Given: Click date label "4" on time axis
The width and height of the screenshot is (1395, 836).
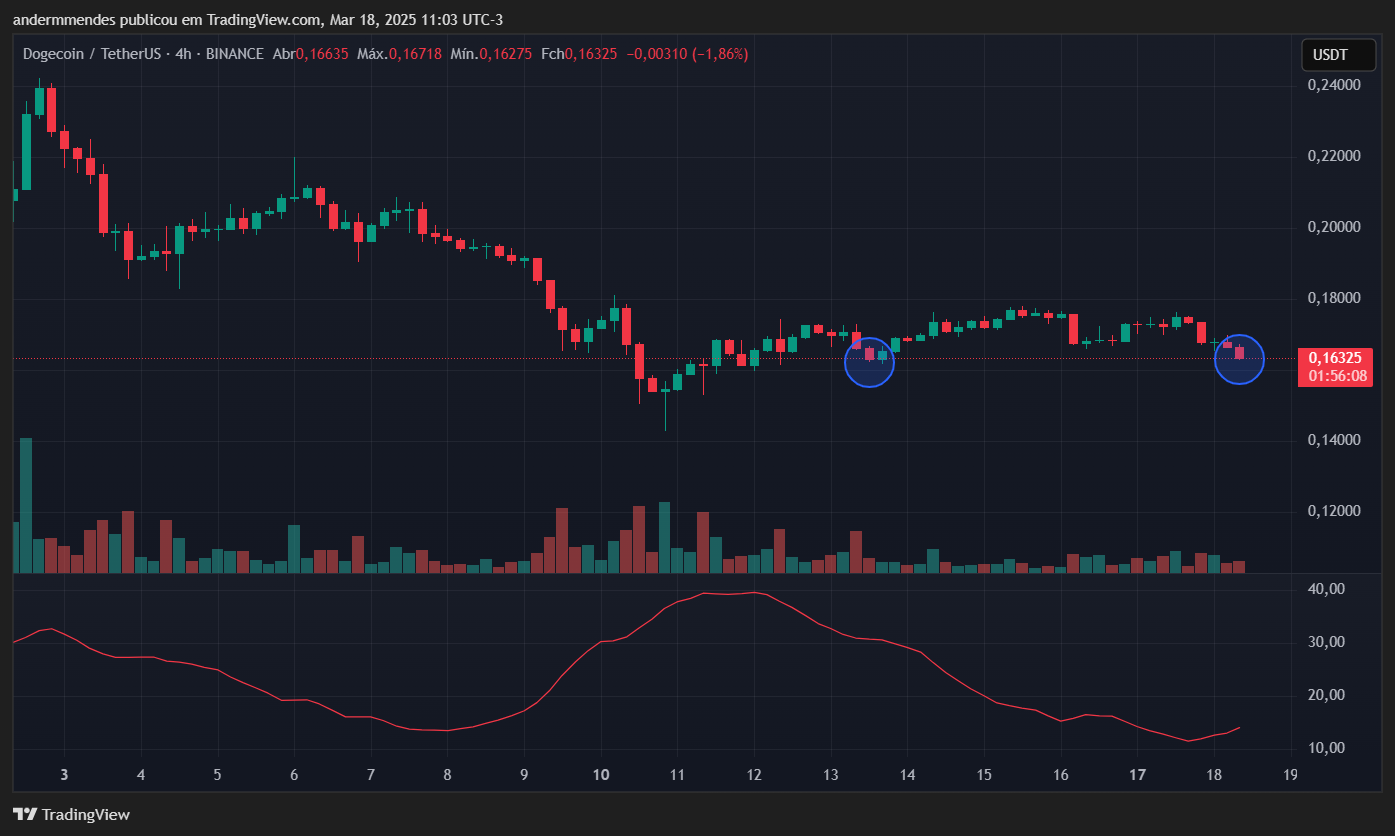Looking at the screenshot, I should 141,775.
